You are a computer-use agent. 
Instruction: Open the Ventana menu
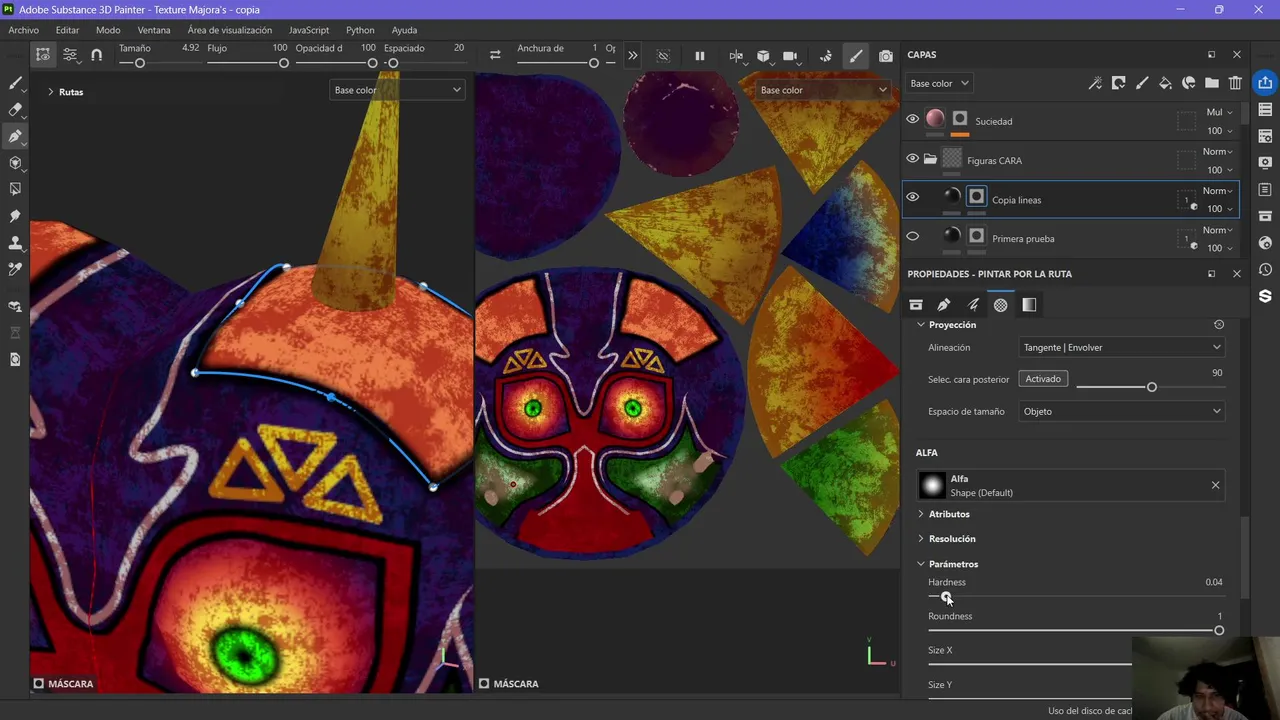(154, 30)
